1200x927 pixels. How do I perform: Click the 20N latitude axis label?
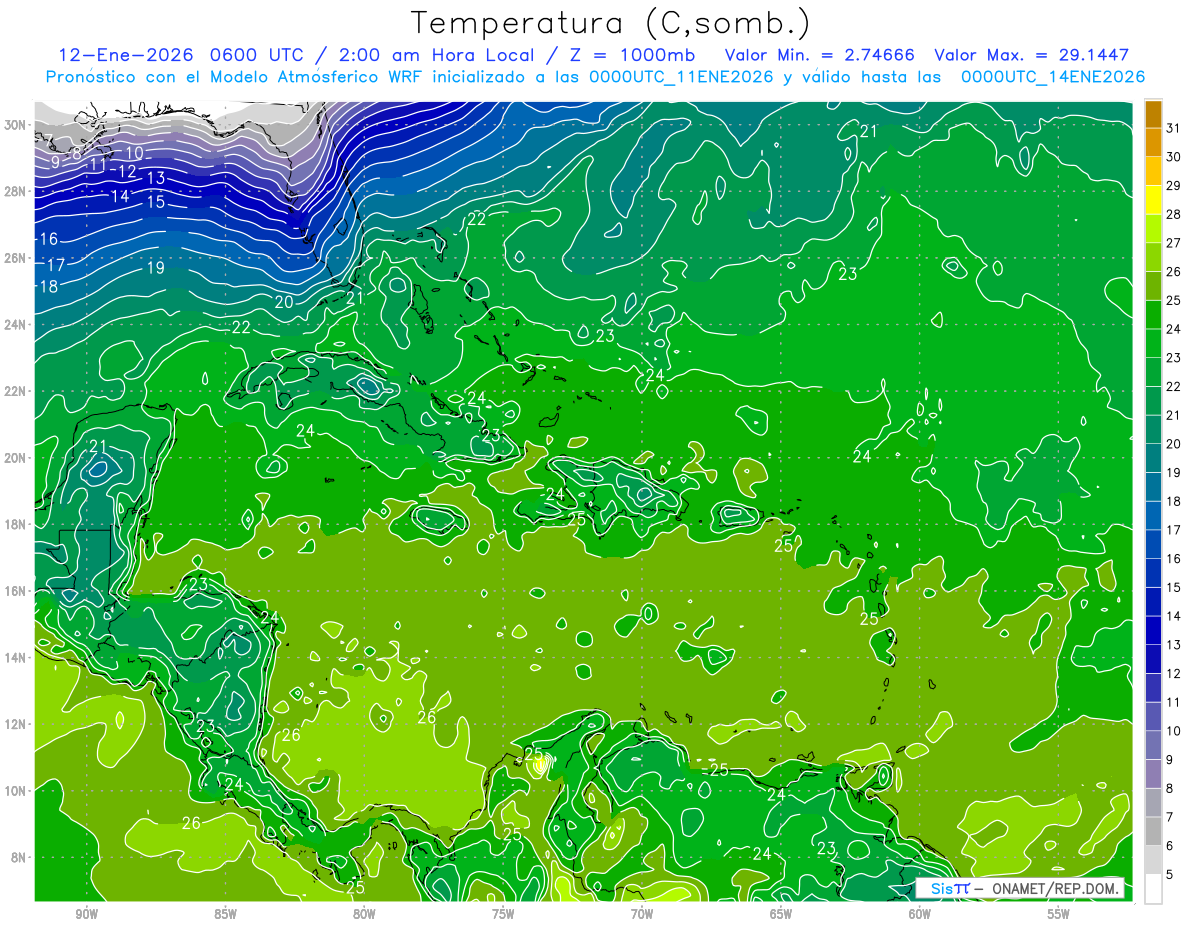point(17,458)
